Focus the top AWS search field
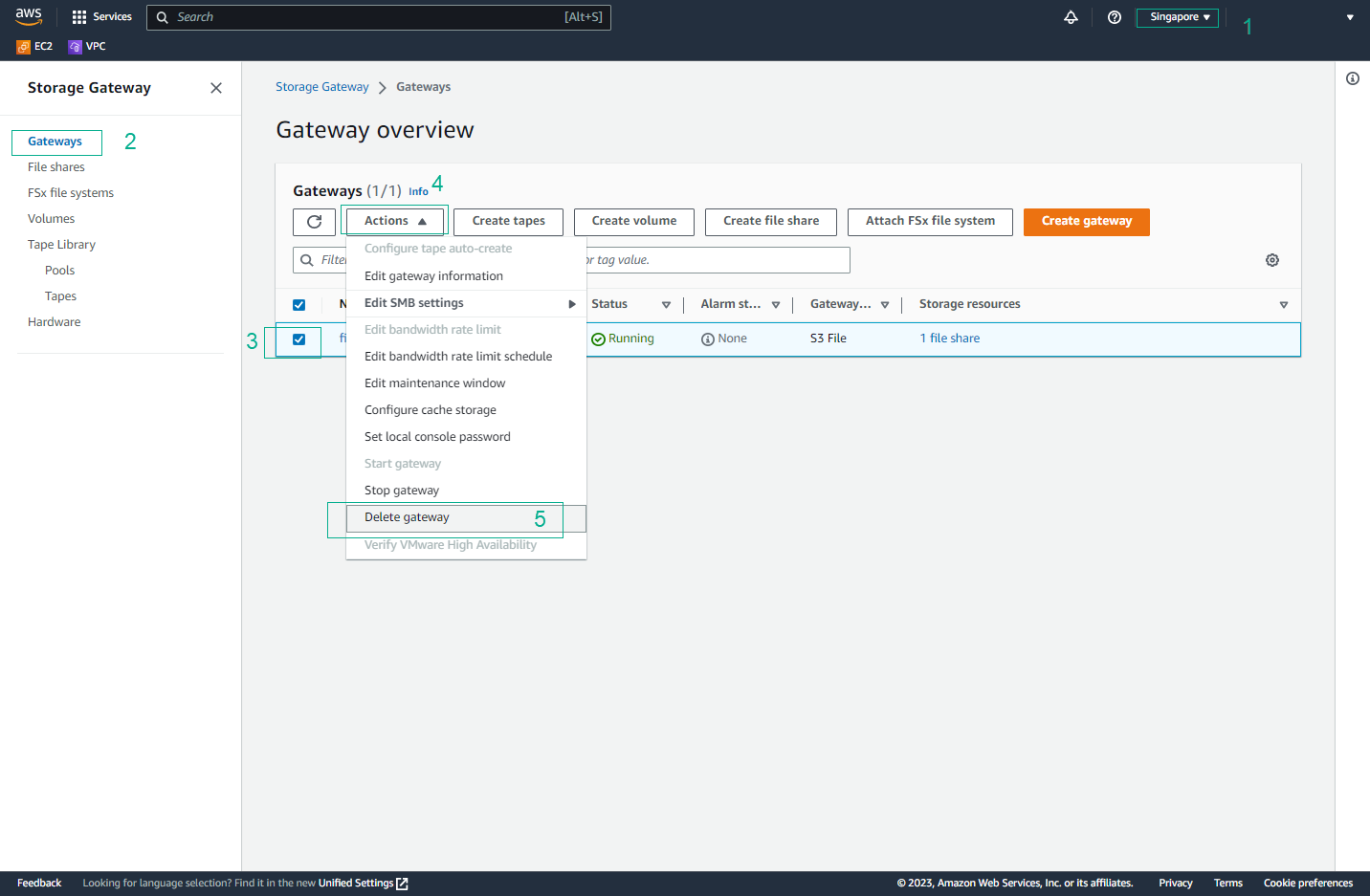This screenshot has width=1370, height=896. 379,17
